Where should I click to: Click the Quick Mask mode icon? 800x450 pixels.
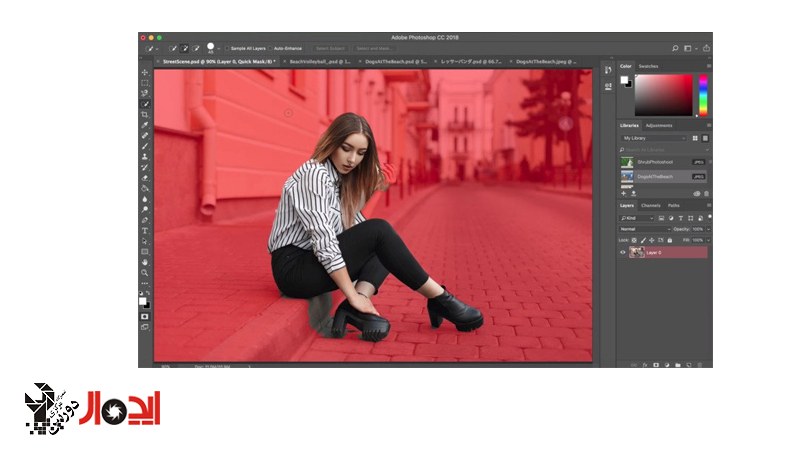145,316
